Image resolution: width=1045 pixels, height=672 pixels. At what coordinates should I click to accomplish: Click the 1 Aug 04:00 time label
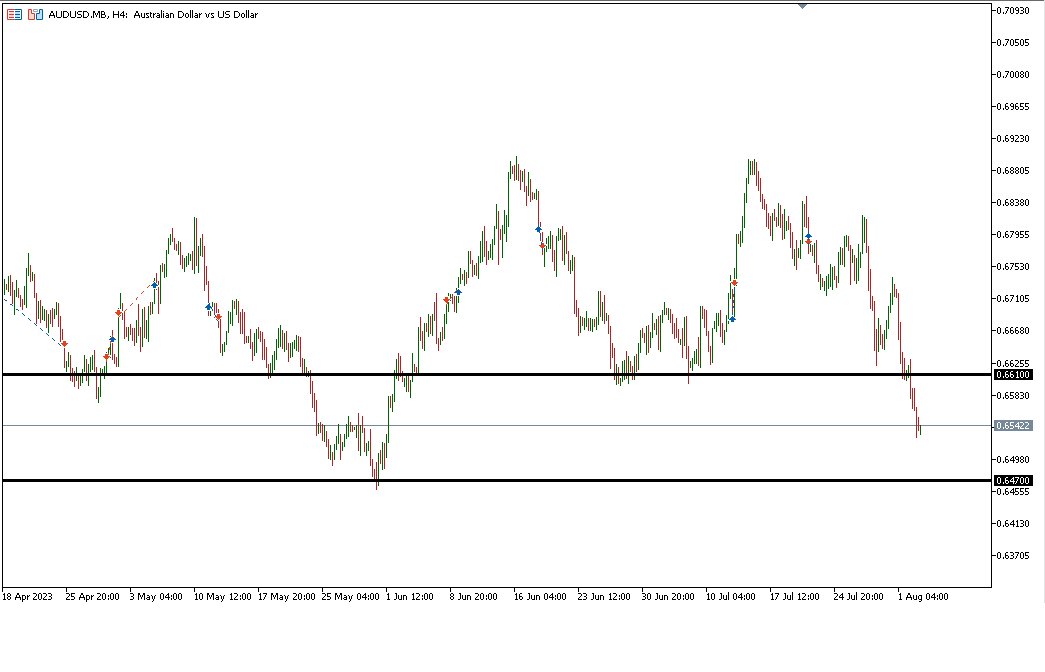(x=923, y=597)
